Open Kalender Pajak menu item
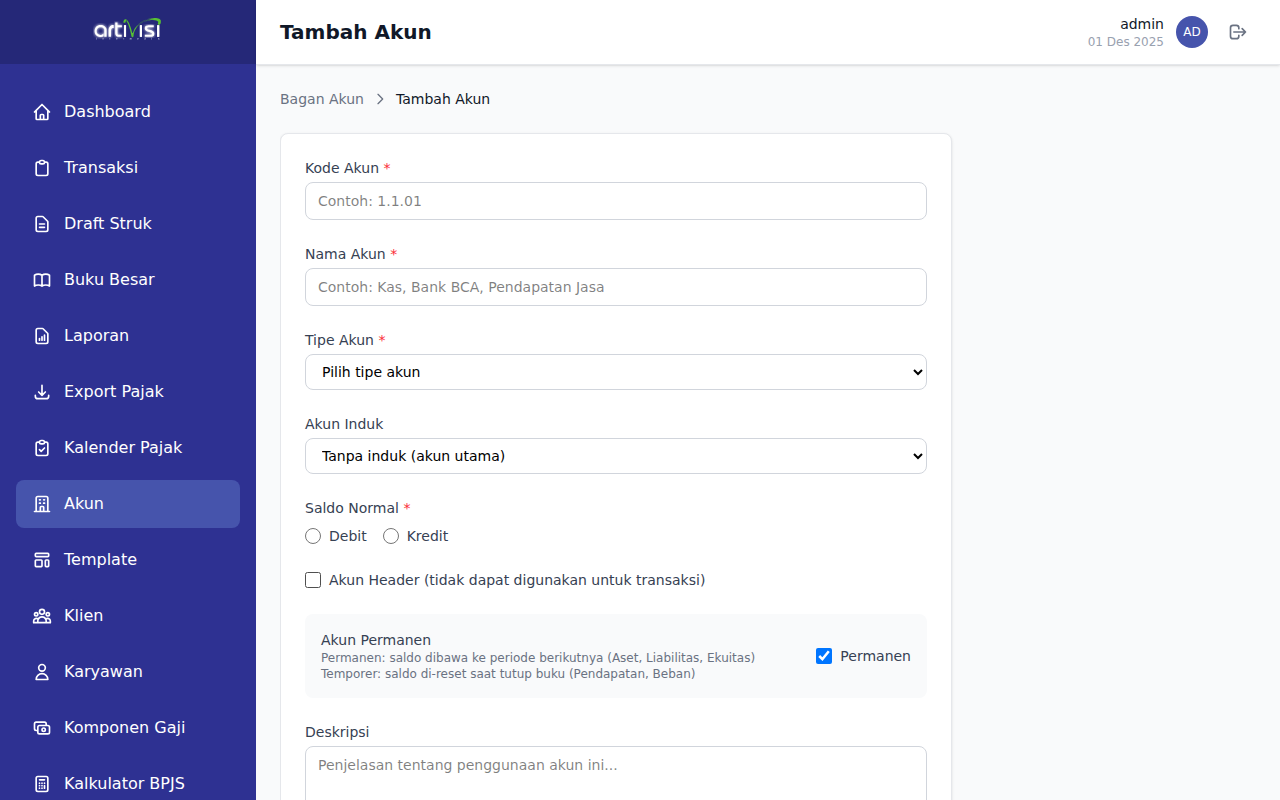 coord(123,448)
